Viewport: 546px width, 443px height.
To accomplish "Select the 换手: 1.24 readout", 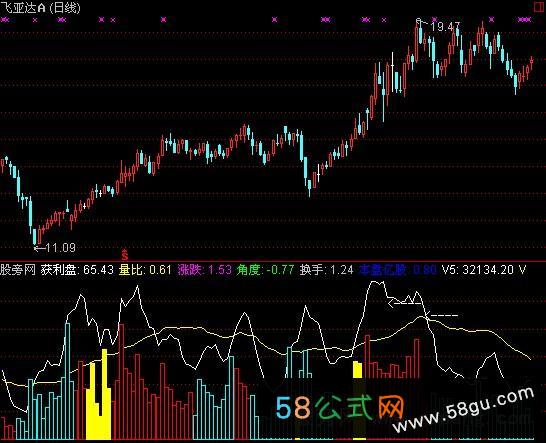I will point(326,270).
